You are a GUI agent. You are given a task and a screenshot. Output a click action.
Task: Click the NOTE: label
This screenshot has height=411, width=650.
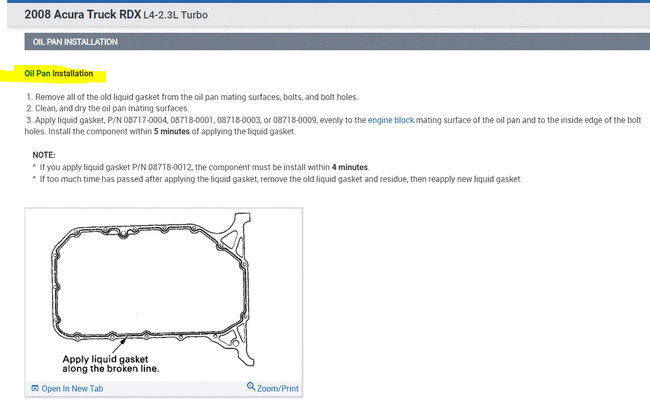point(44,155)
